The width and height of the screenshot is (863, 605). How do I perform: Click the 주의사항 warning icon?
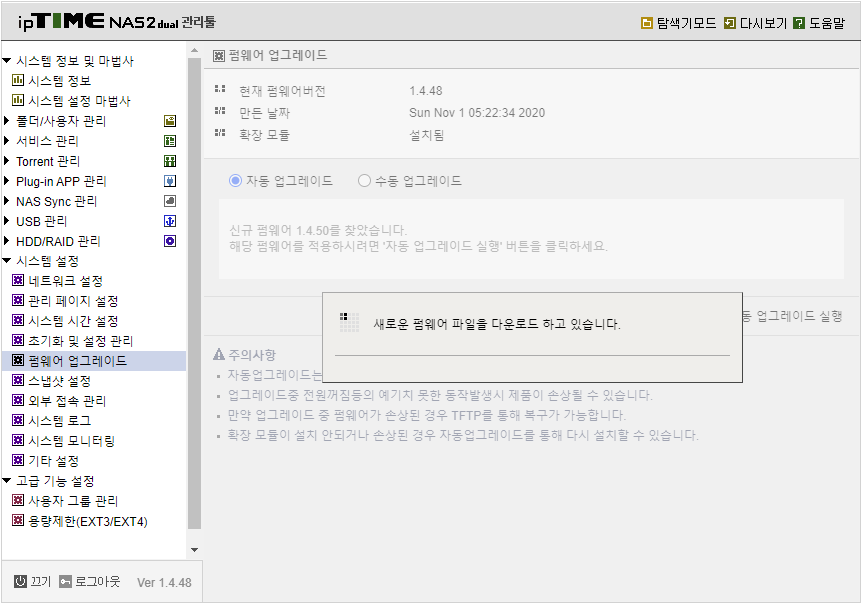tap(219, 355)
